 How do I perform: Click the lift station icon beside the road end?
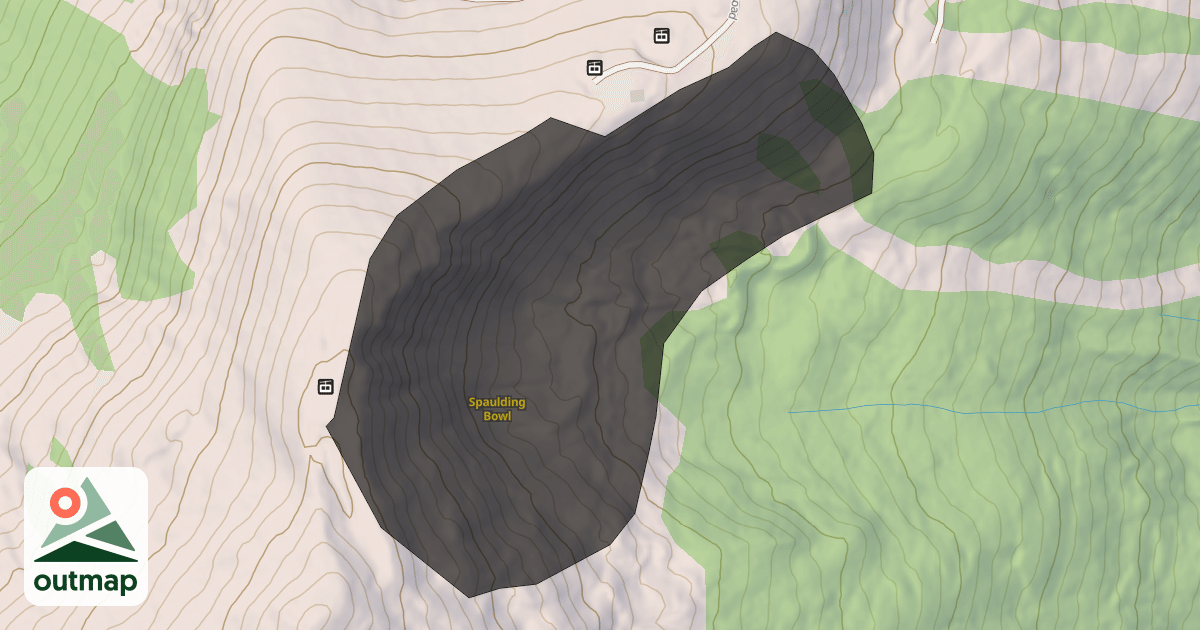click(595, 68)
